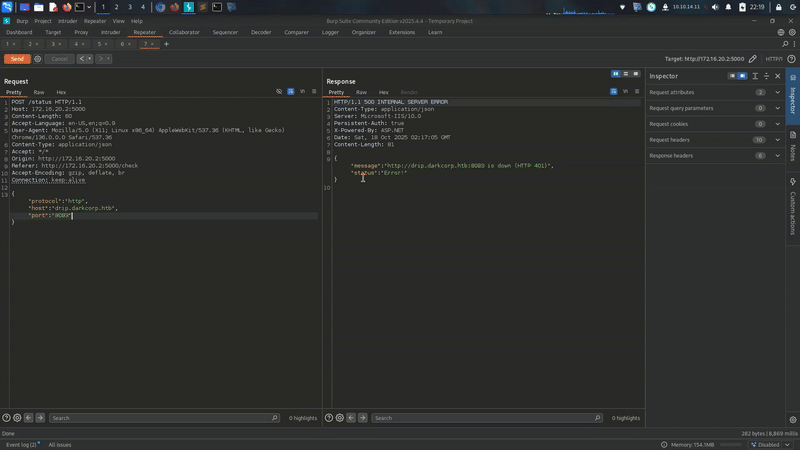Expand Request attributes section
The image size is (800, 450).
coord(778,92)
